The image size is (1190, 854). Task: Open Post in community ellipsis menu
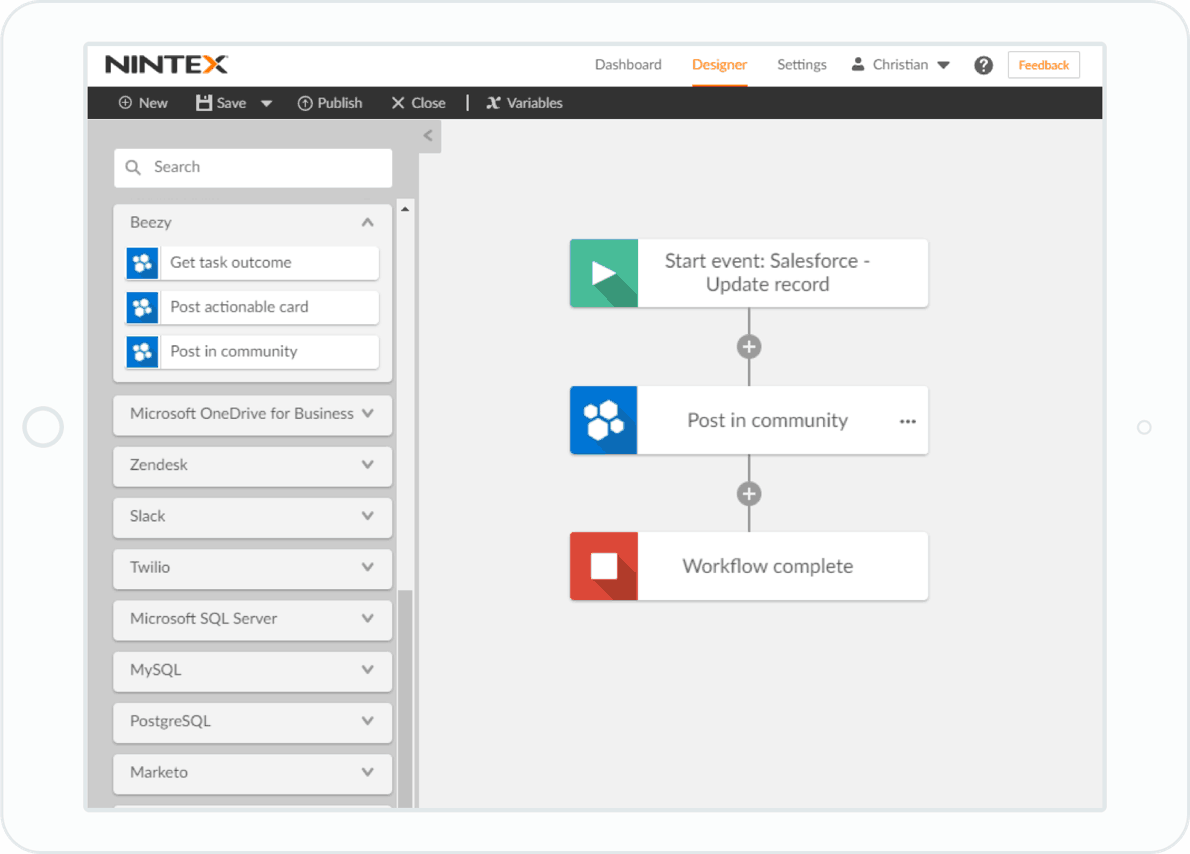tap(908, 421)
